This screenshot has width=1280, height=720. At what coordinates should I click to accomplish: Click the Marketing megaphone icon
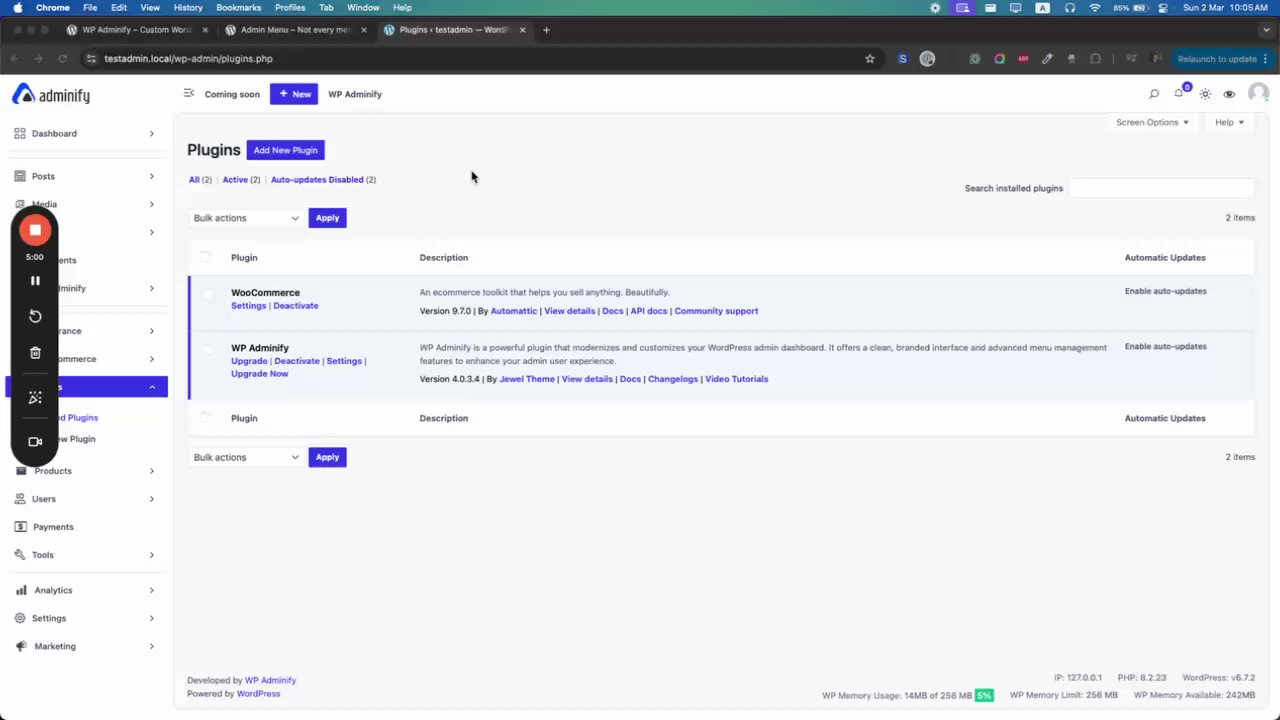[20, 646]
